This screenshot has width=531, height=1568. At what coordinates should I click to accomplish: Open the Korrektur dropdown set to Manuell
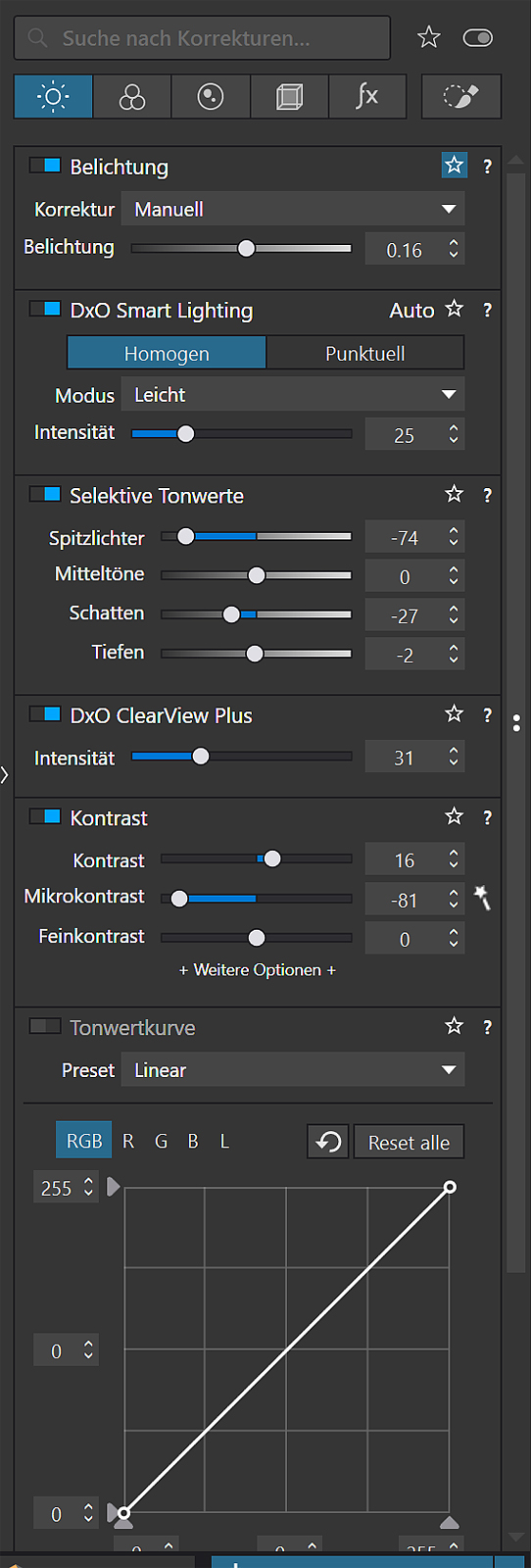coord(293,209)
